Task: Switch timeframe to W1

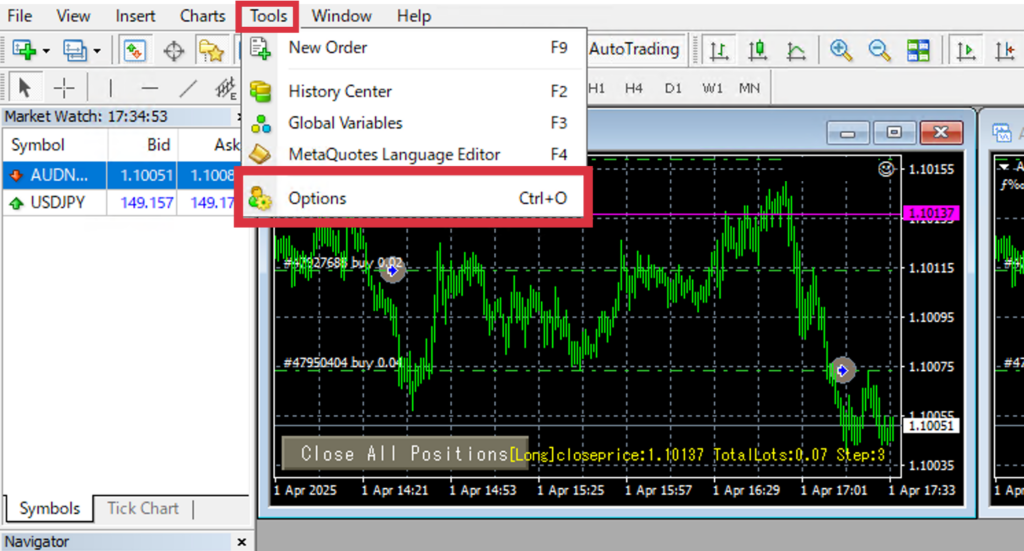Action: (712, 88)
